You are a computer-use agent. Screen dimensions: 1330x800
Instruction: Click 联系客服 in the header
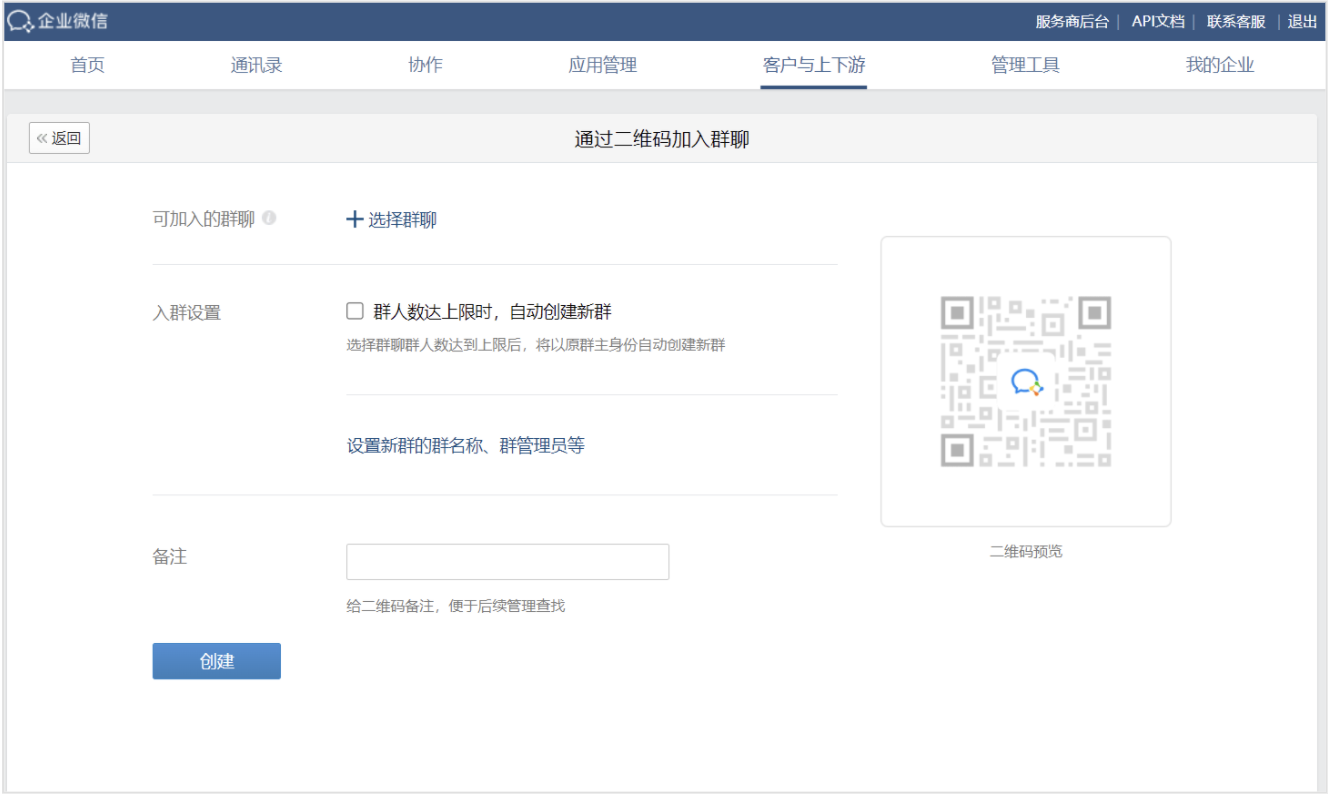coord(1236,21)
